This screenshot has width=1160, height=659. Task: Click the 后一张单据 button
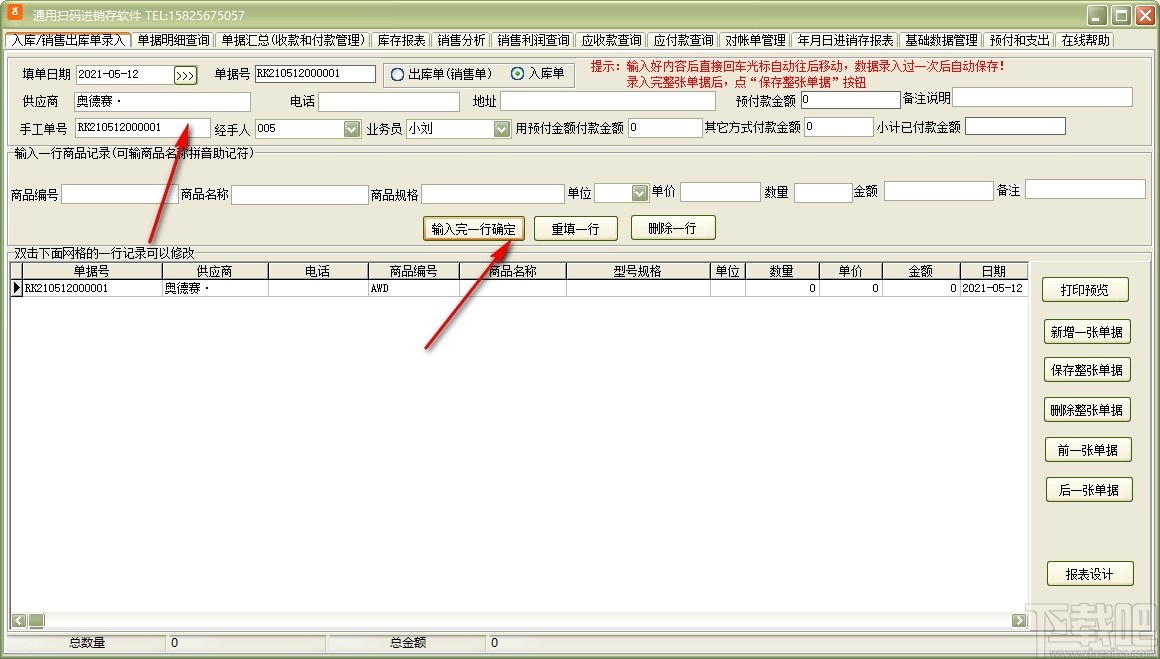[x=1088, y=489]
